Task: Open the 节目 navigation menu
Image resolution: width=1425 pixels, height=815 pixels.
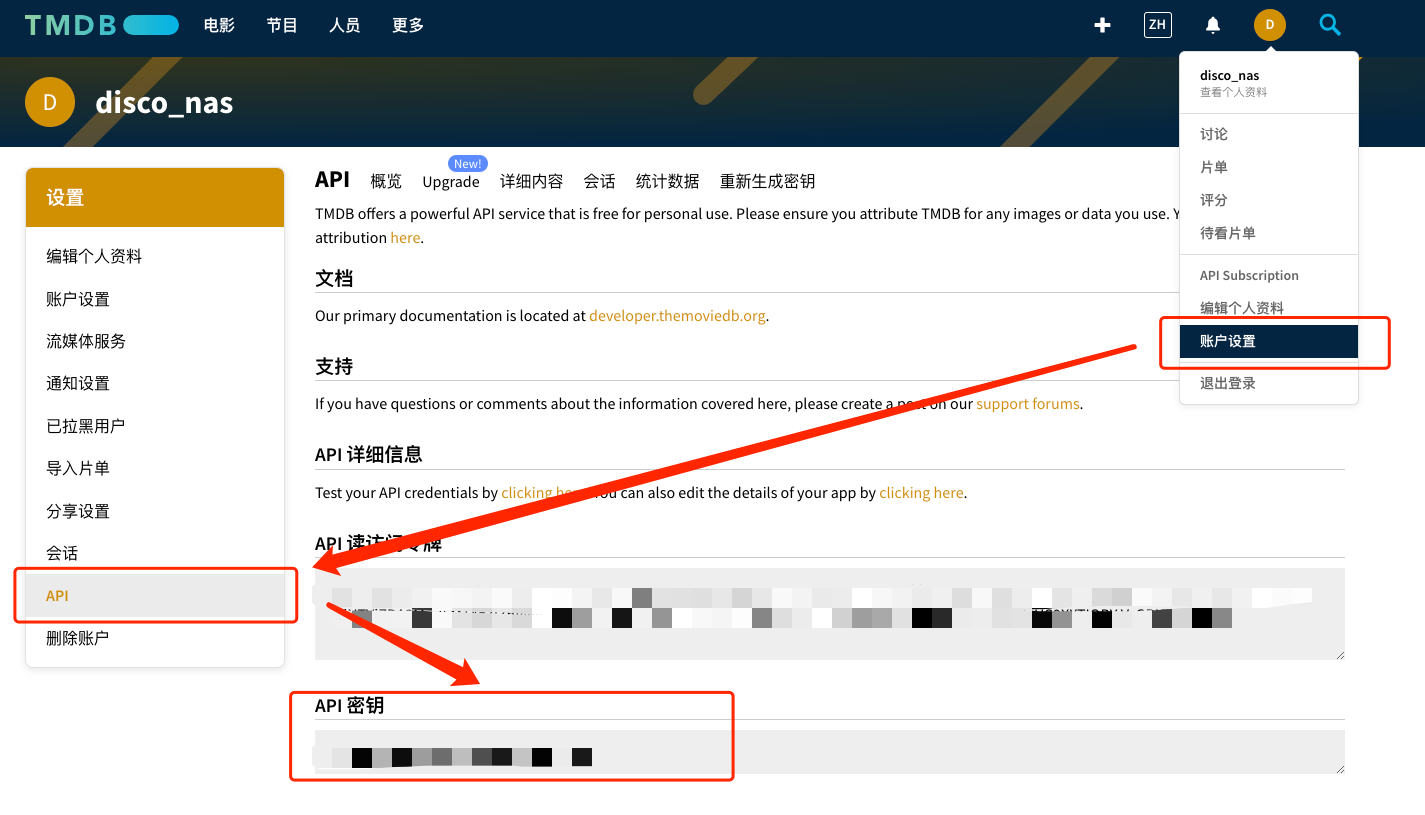Action: pyautogui.click(x=282, y=25)
